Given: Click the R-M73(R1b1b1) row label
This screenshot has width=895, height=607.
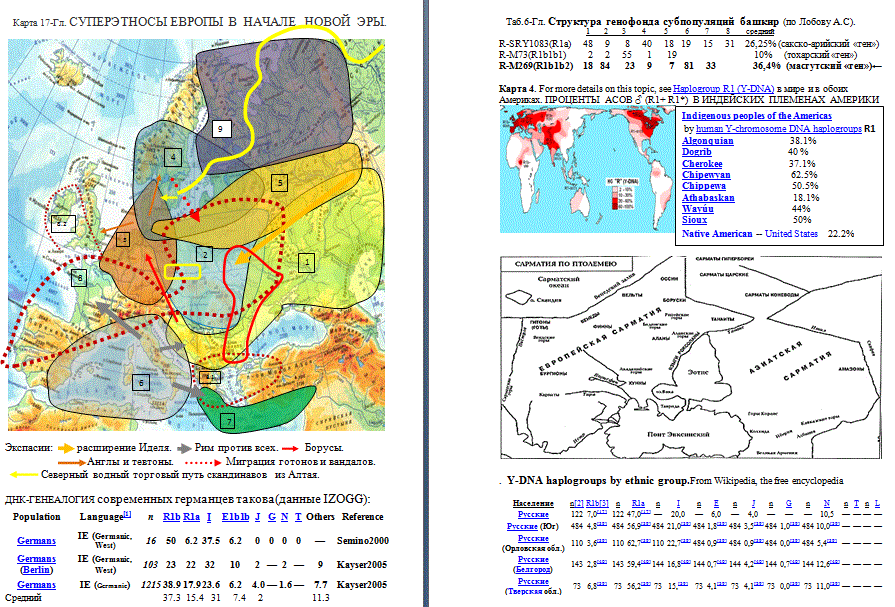Looking at the screenshot, I should coord(533,55).
